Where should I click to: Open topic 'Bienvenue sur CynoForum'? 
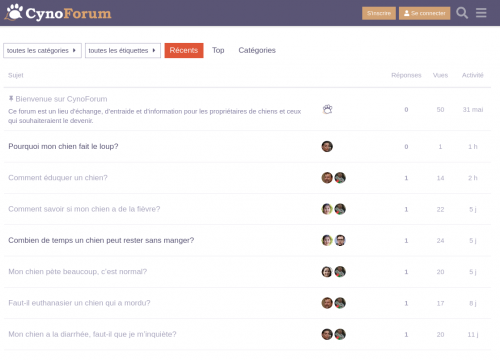click(61, 99)
